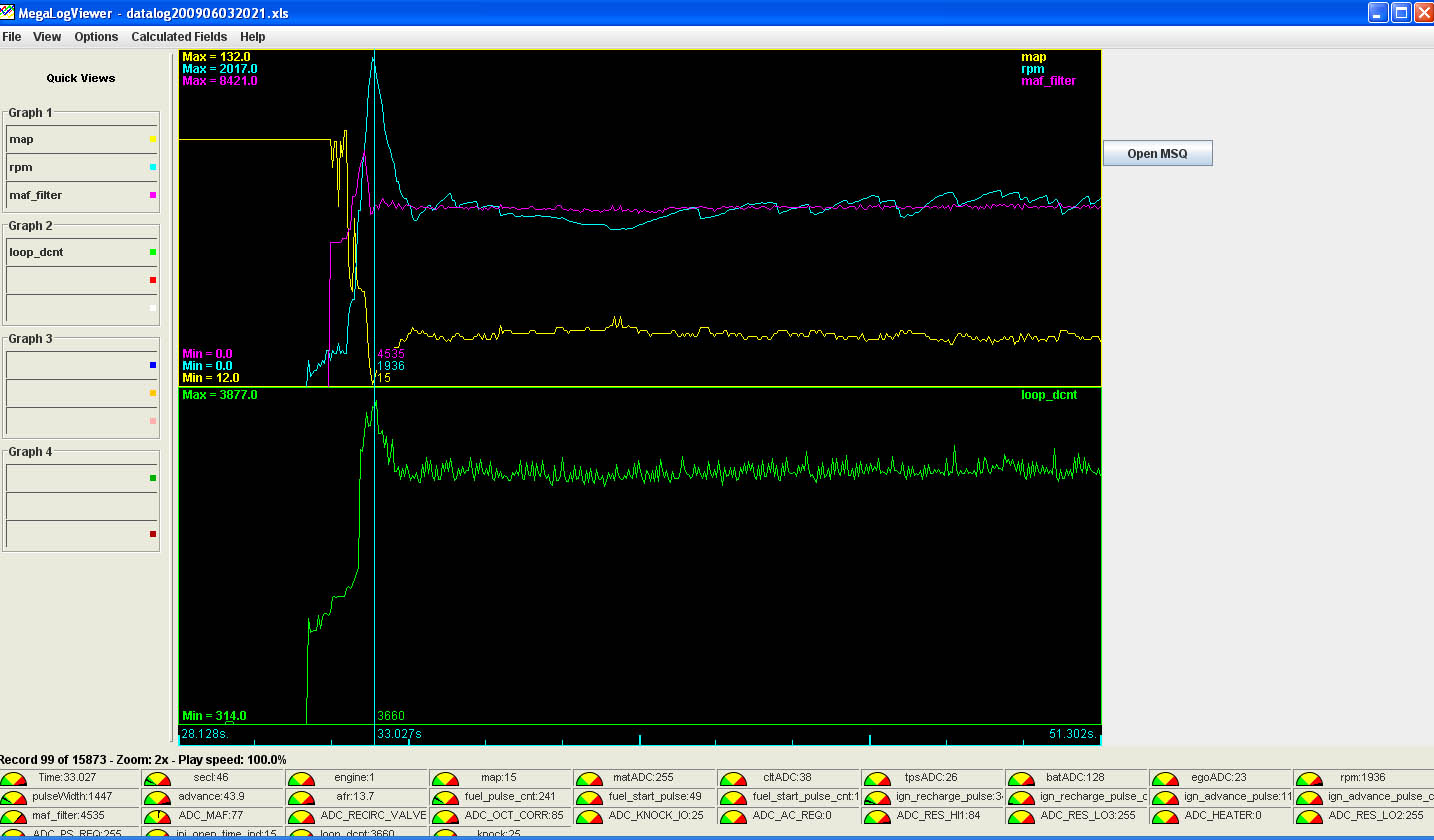This screenshot has width=1434, height=840.
Task: Click the egoADC gauge icon
Action: 1165,779
